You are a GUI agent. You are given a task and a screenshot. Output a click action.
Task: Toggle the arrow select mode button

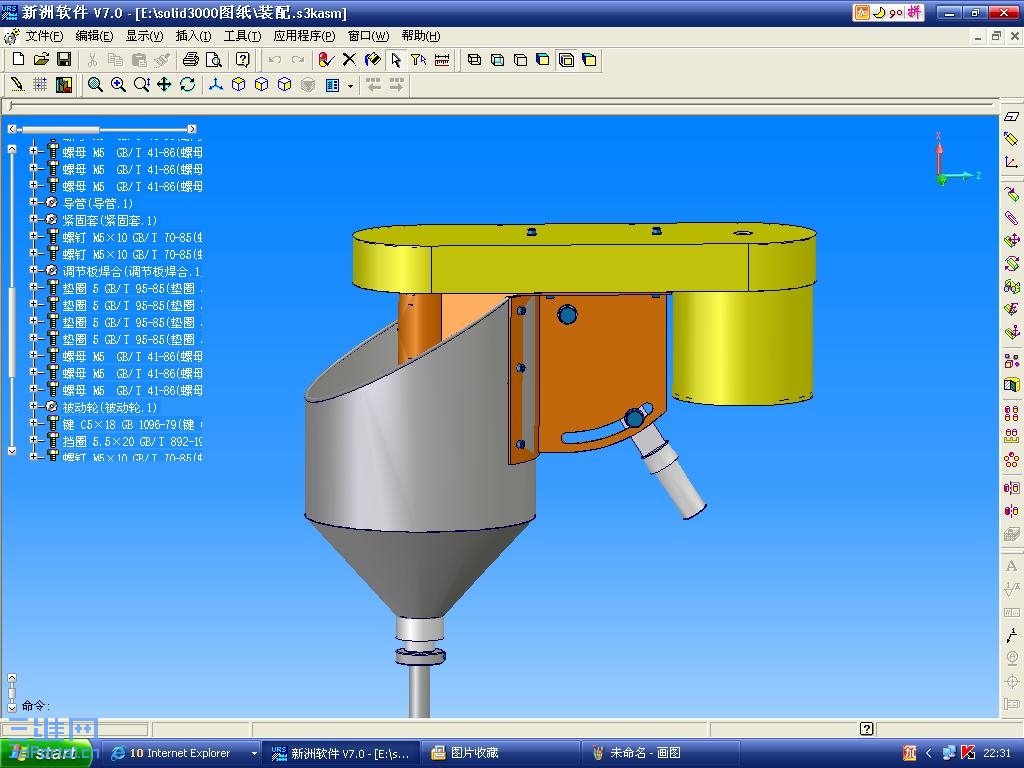pos(396,60)
